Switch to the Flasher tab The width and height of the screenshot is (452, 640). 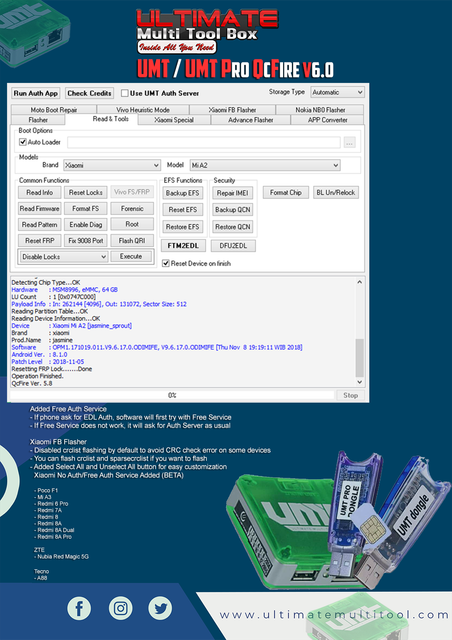38,120
